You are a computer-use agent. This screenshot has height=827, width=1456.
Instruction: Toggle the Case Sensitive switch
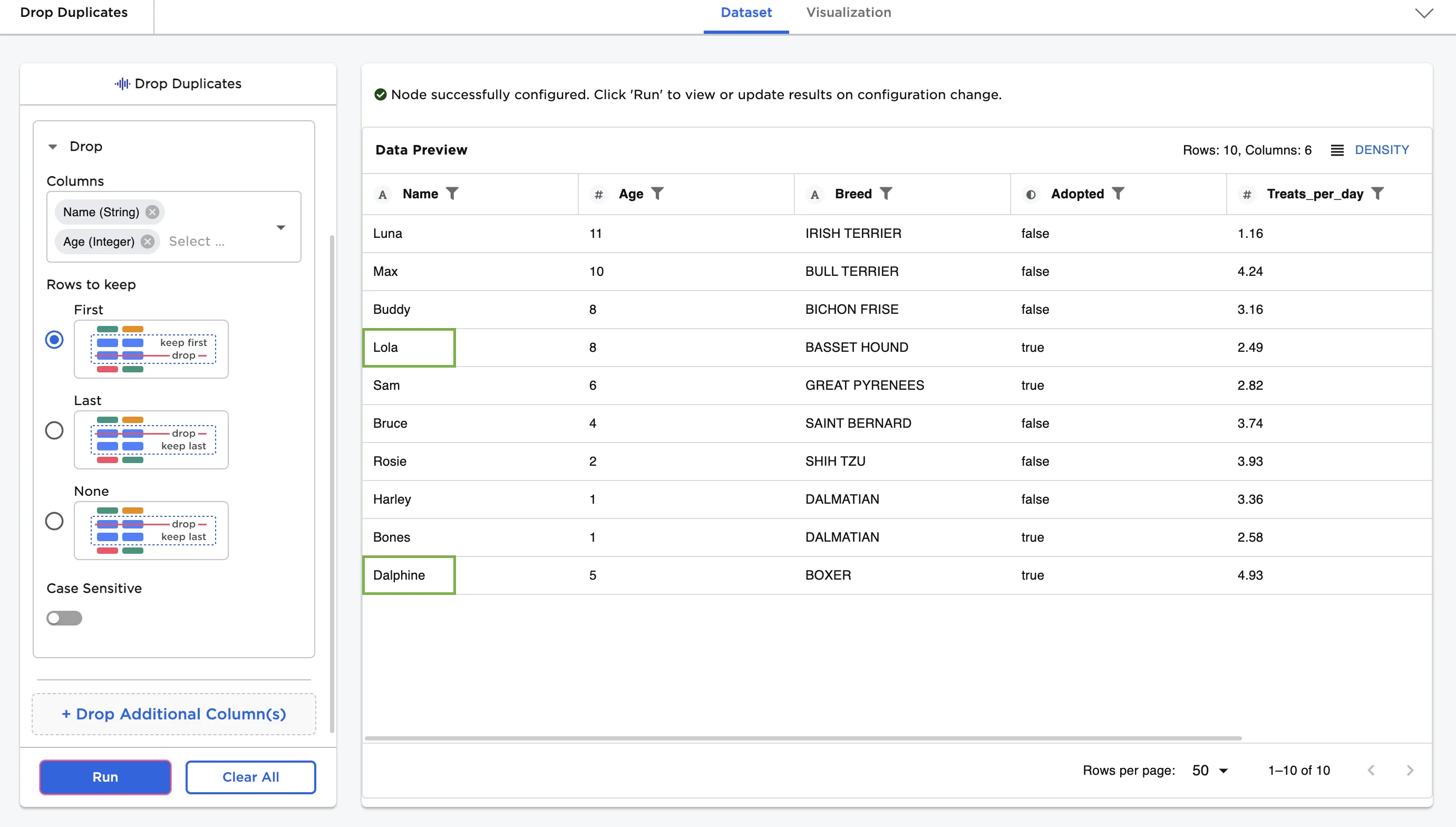coord(64,618)
